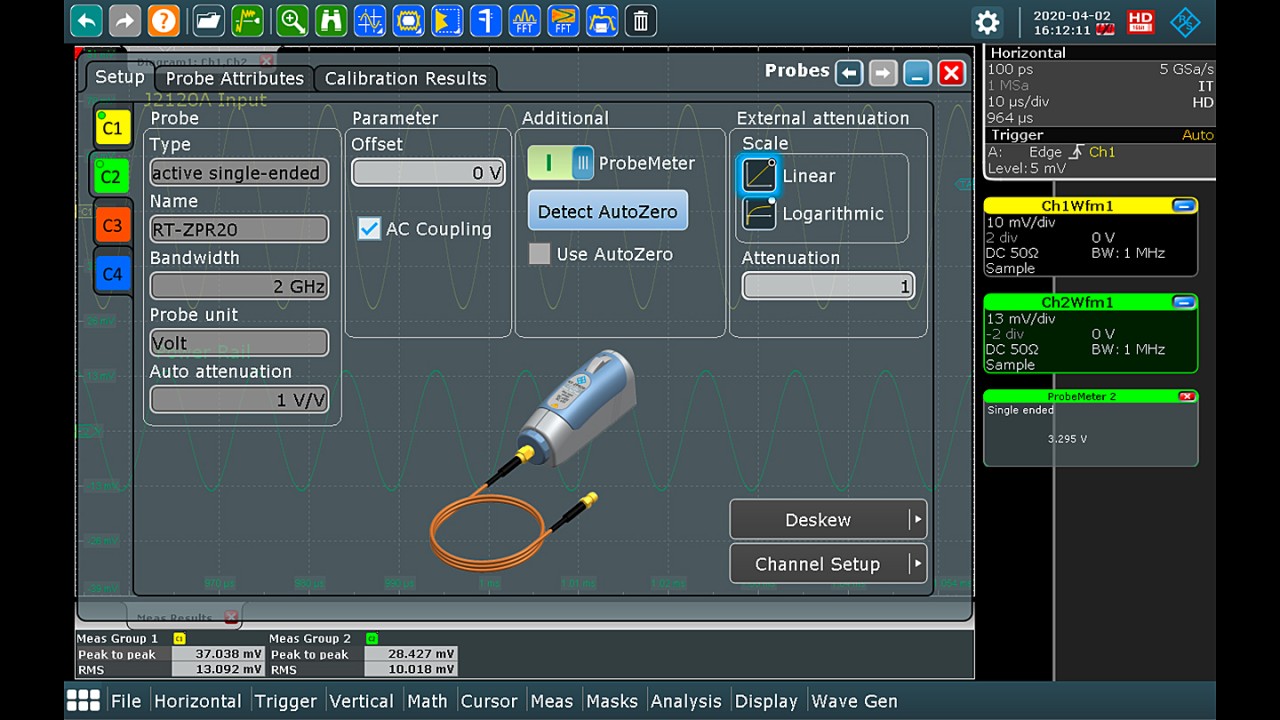
Task: Click the trash can delete icon
Action: 641,19
